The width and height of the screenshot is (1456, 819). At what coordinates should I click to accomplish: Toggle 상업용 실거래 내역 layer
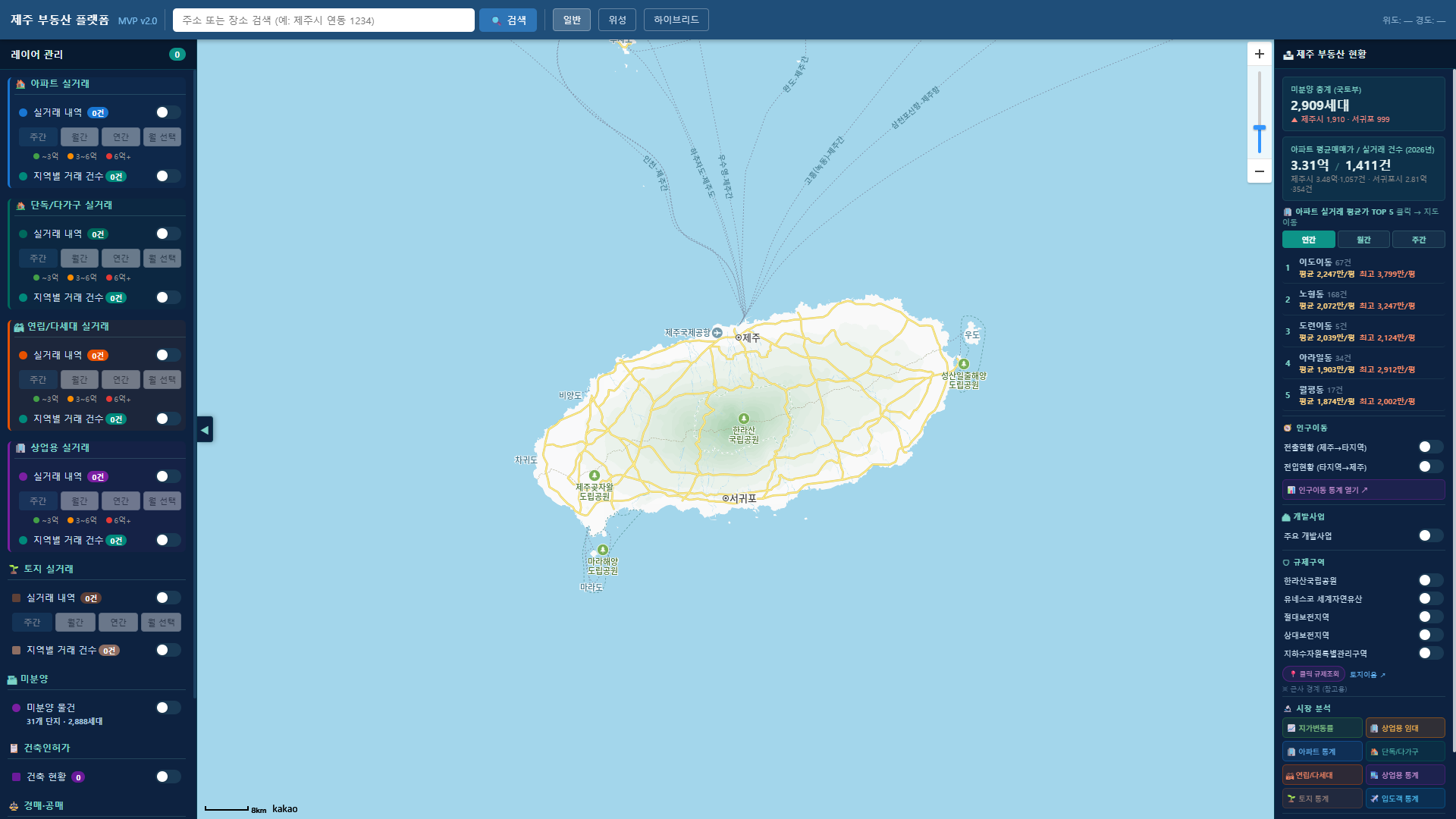(168, 476)
